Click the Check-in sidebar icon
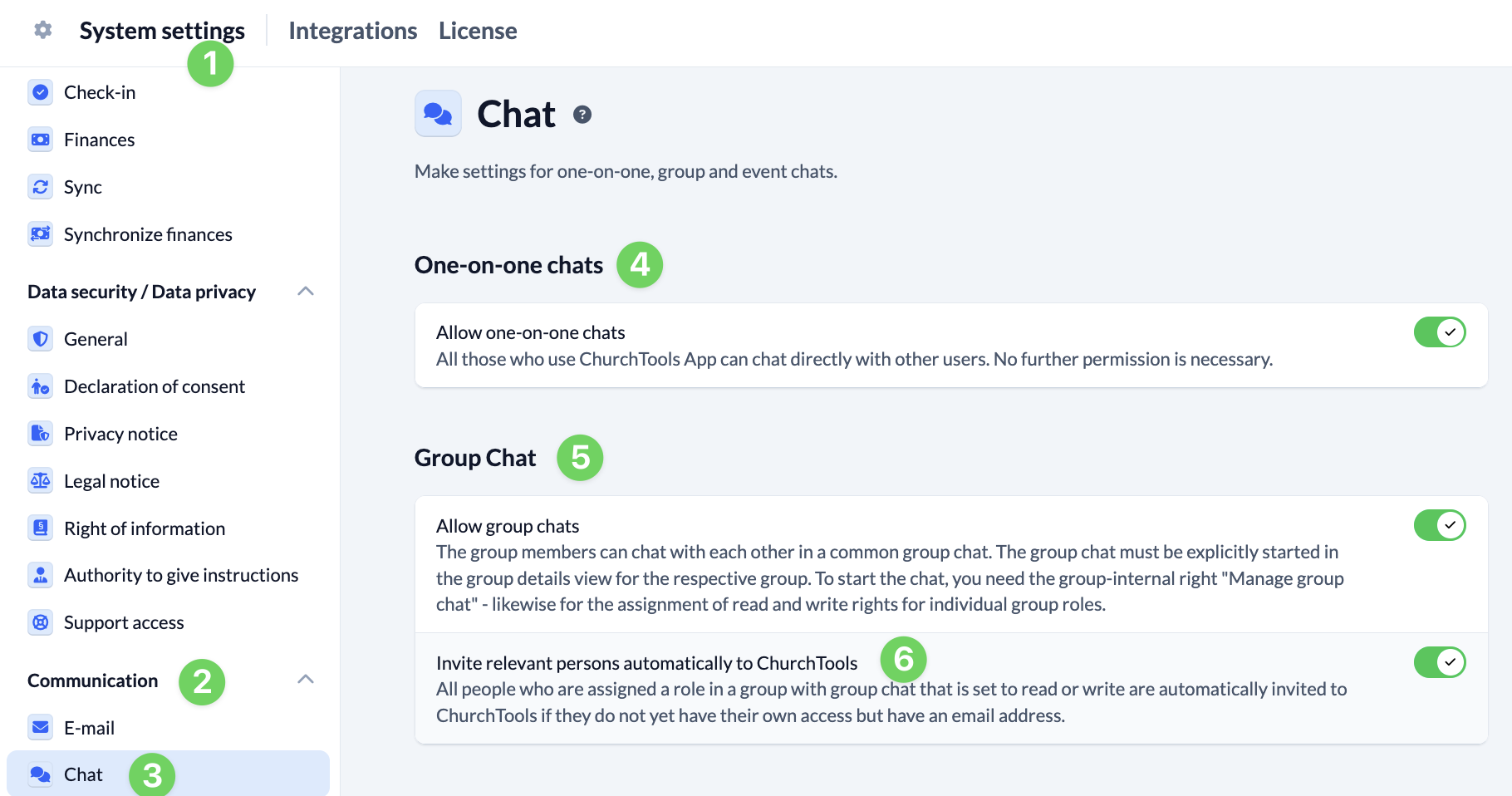Image resolution: width=1512 pixels, height=796 pixels. point(40,92)
